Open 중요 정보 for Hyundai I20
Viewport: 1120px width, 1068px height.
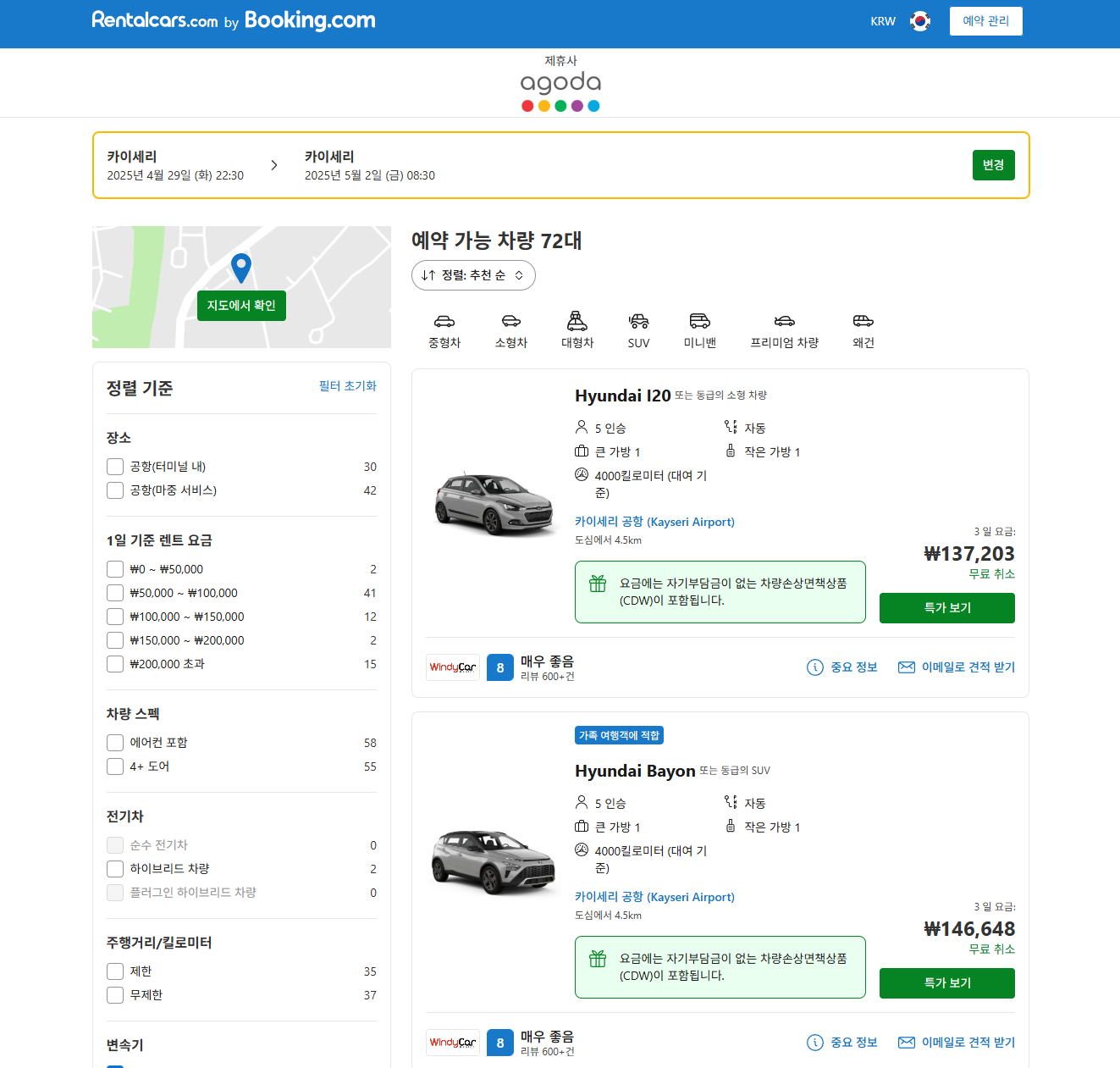click(842, 667)
